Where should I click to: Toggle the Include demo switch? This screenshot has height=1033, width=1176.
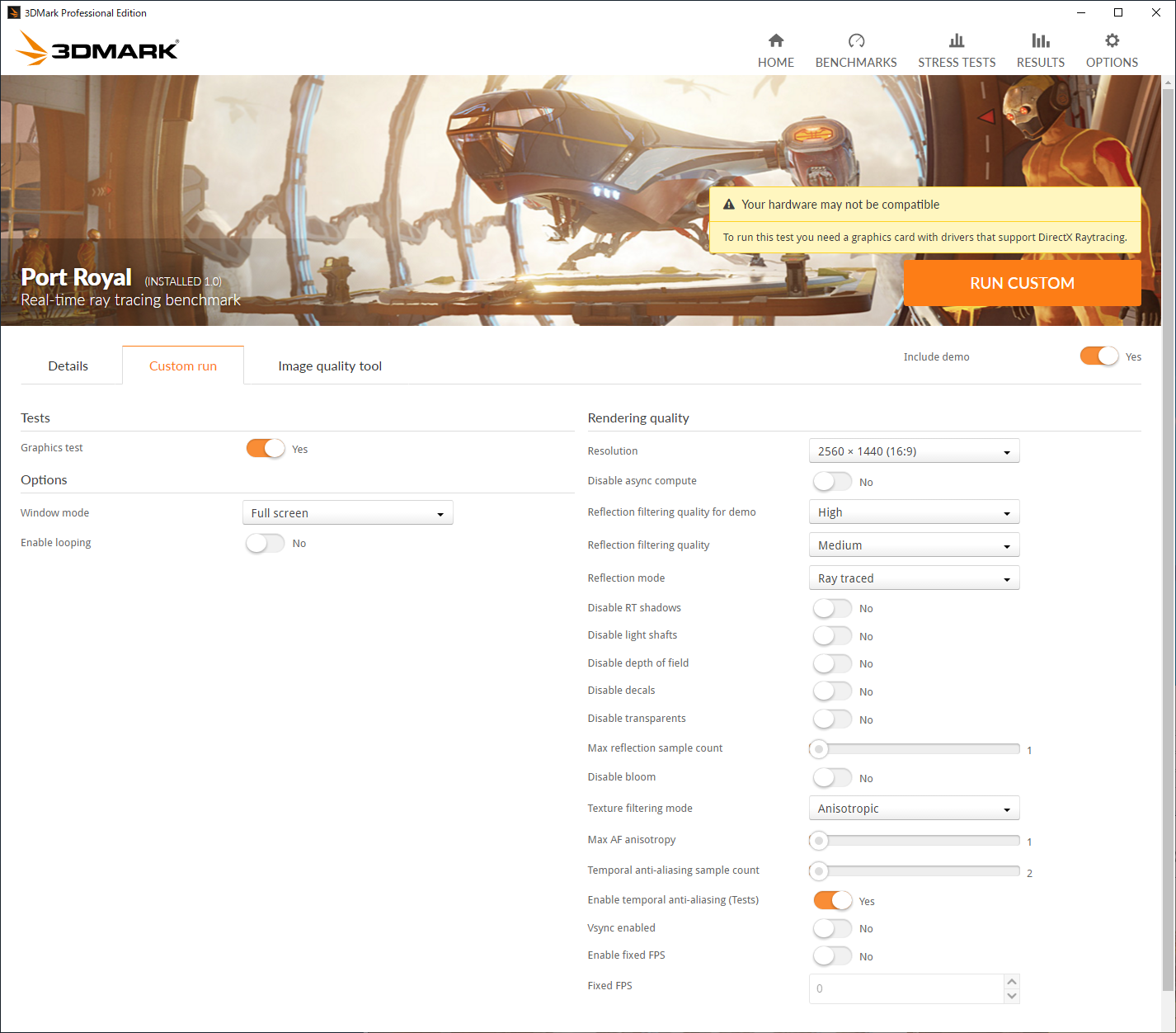coord(1099,356)
